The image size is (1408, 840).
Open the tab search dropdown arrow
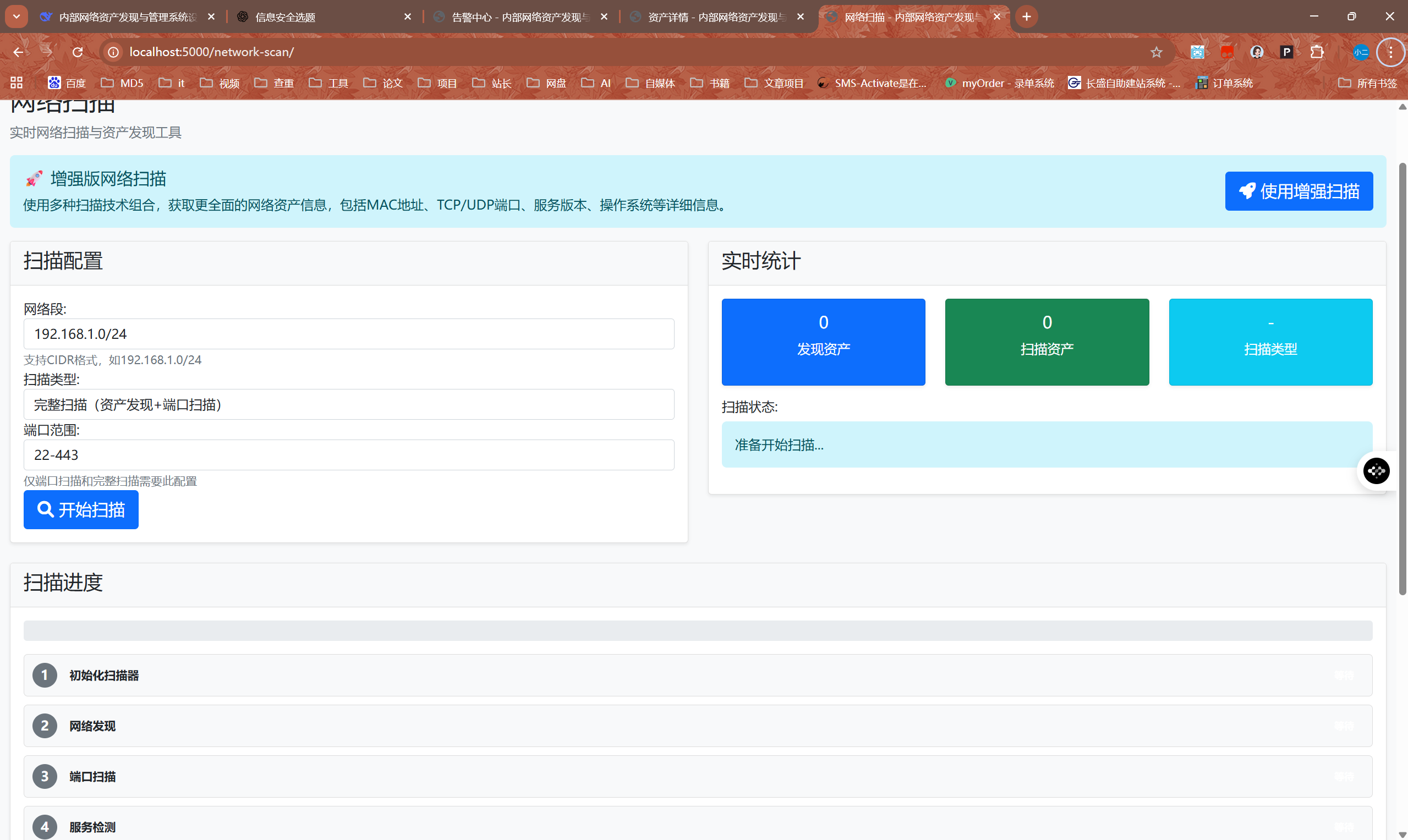point(17,17)
